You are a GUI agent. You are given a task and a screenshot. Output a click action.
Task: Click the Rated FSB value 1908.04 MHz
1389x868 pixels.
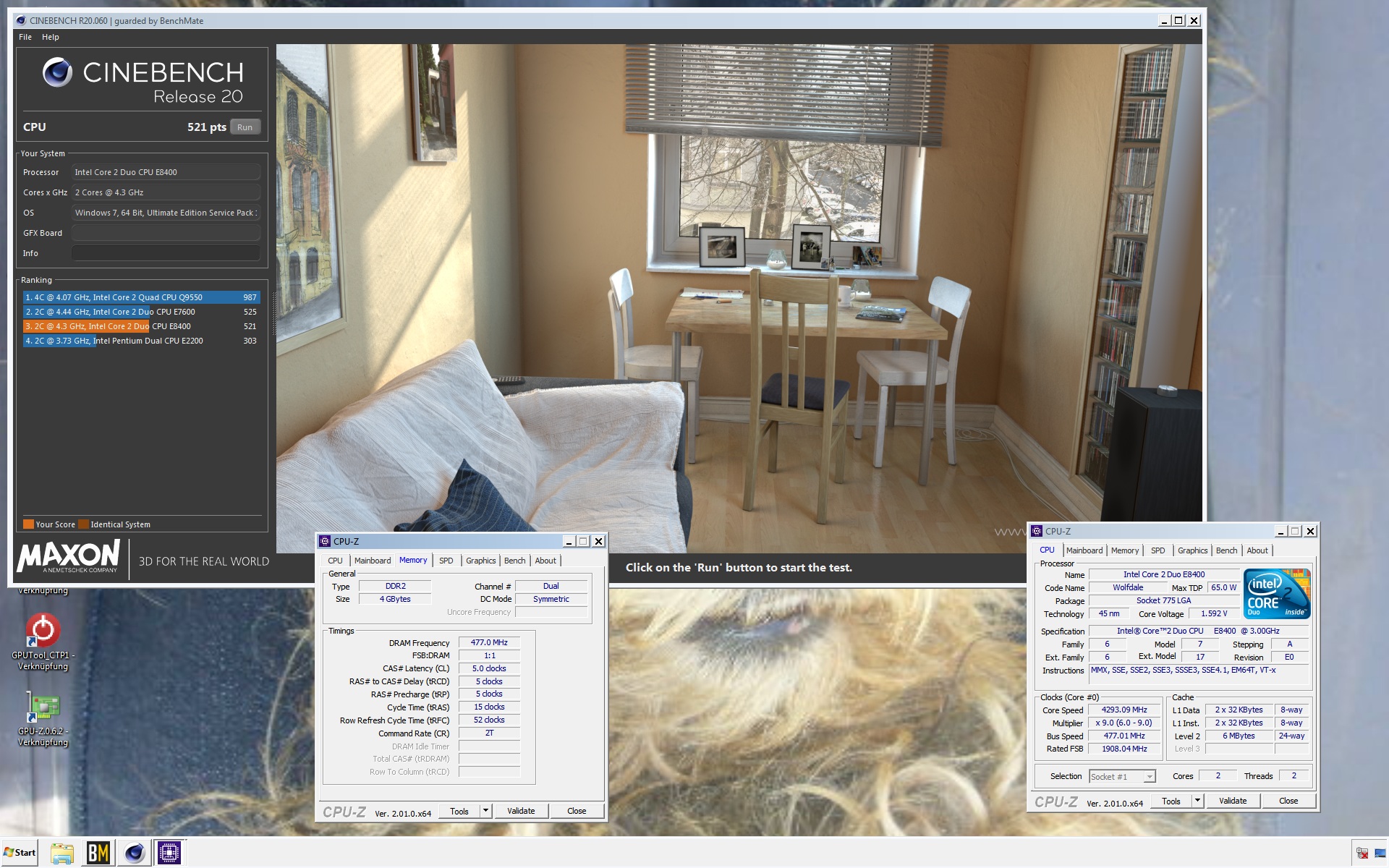[1124, 749]
